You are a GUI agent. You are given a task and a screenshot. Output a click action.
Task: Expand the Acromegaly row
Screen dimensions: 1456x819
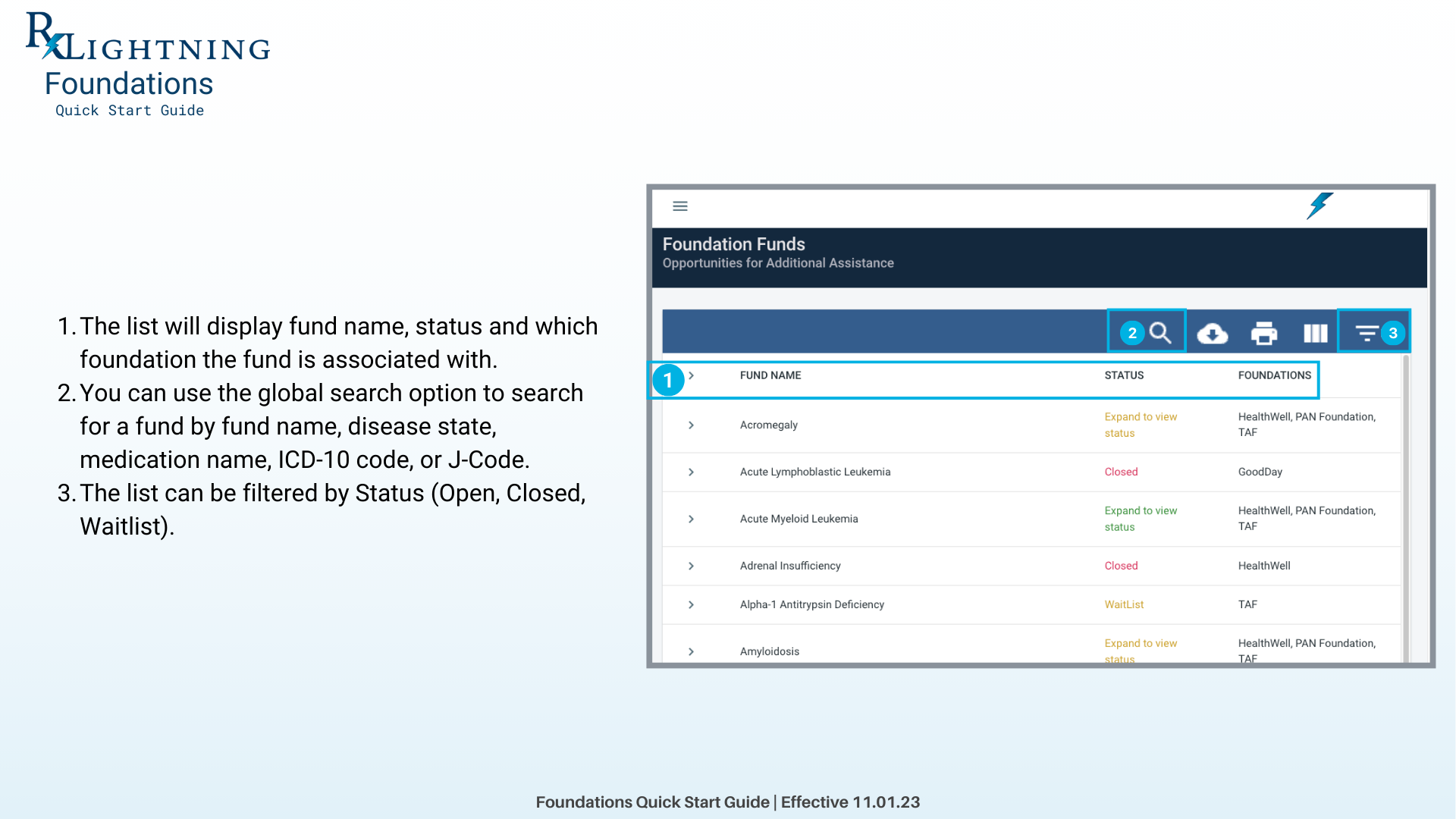[691, 425]
